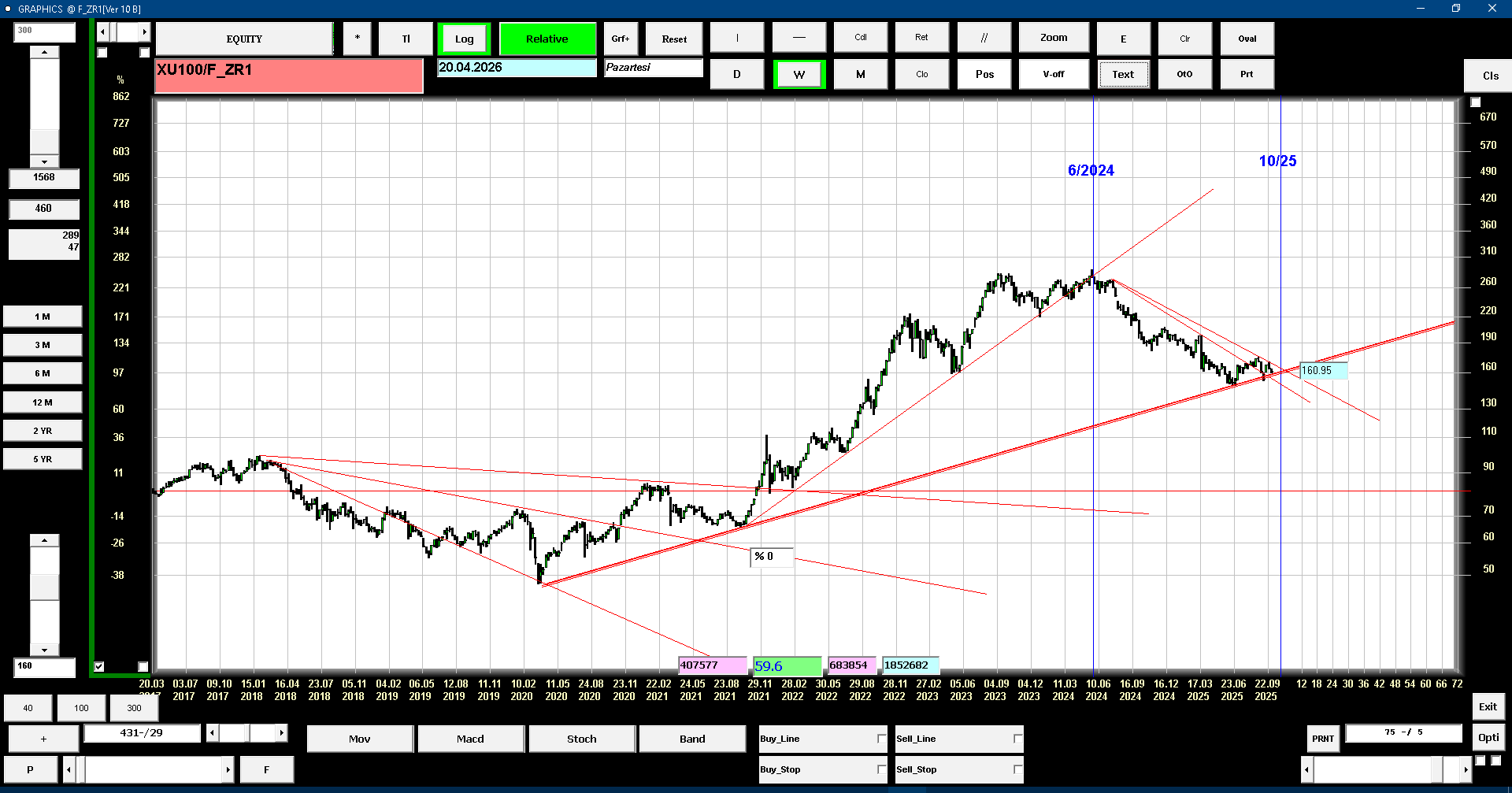Click the Grf+ button

coord(621,39)
